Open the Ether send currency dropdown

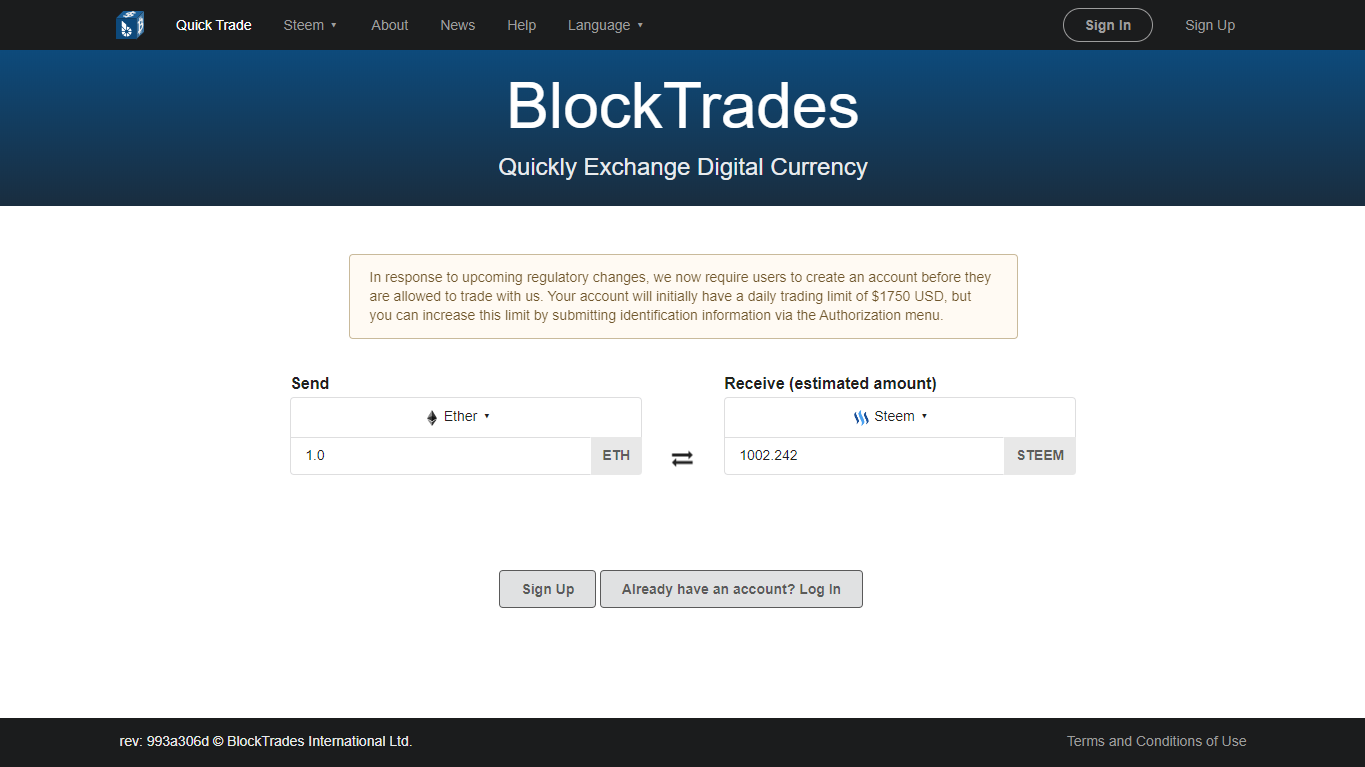(466, 417)
